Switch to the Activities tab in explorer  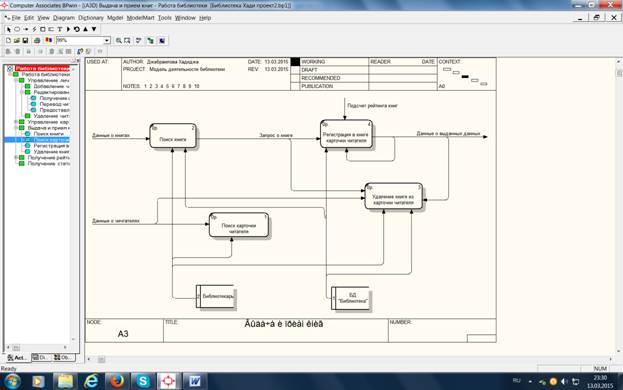(17, 357)
